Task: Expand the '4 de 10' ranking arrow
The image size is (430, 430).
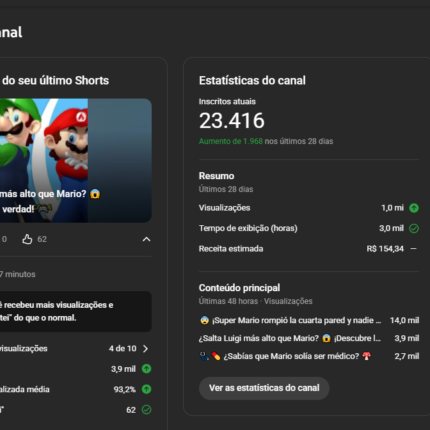Action: pos(146,349)
